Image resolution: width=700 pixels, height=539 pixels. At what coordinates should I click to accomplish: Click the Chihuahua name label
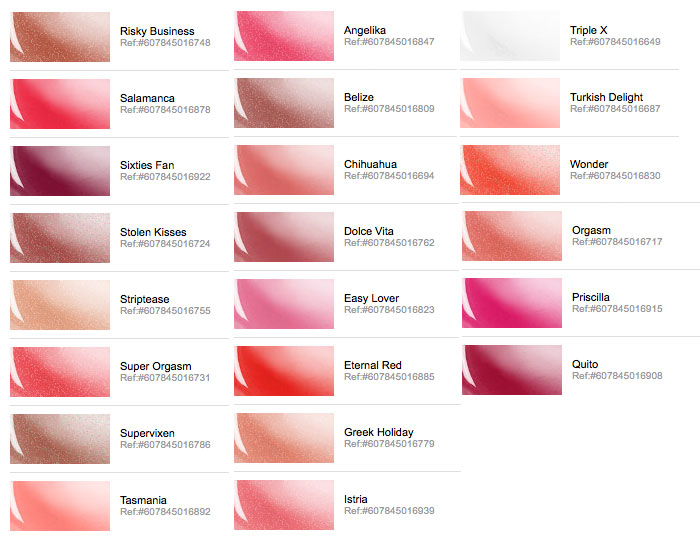click(x=371, y=164)
